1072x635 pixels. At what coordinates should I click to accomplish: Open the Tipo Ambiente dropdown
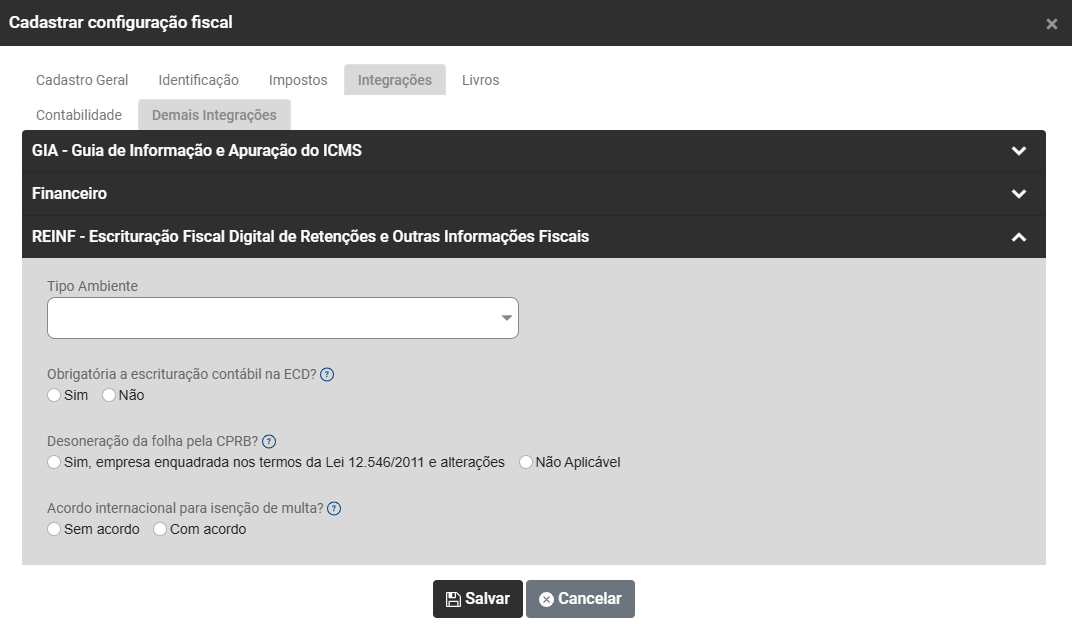point(282,318)
